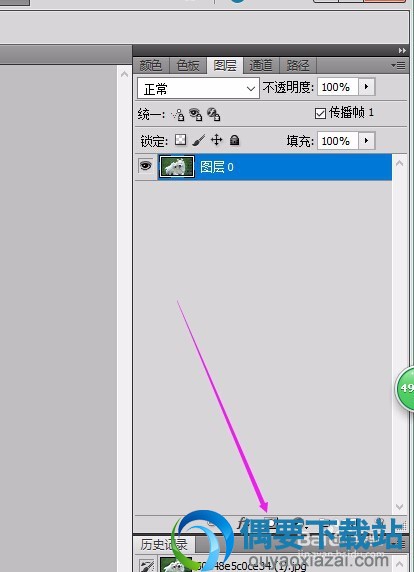The image size is (414, 572).
Task: Select the 历史记录 history tab
Action: coord(164,545)
